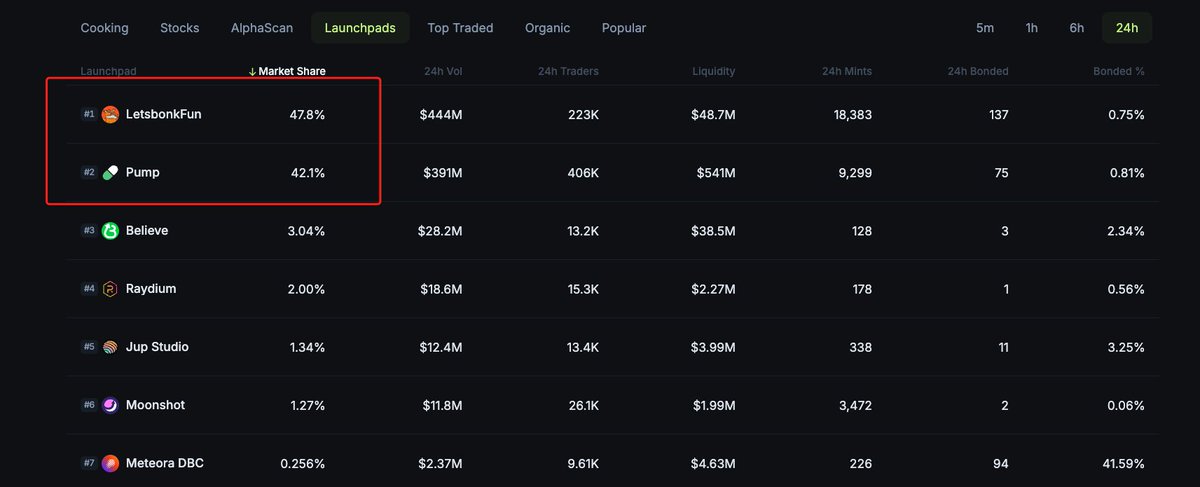The image size is (1200, 487).
Task: Click the #7 rank badge
Action: point(89,463)
